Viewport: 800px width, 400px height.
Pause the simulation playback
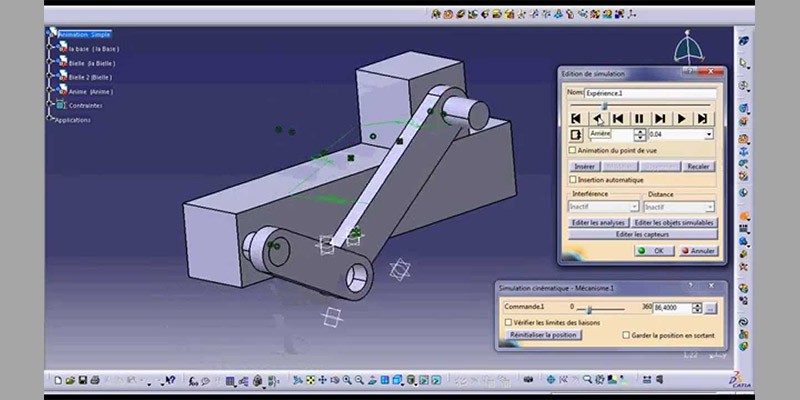639,118
